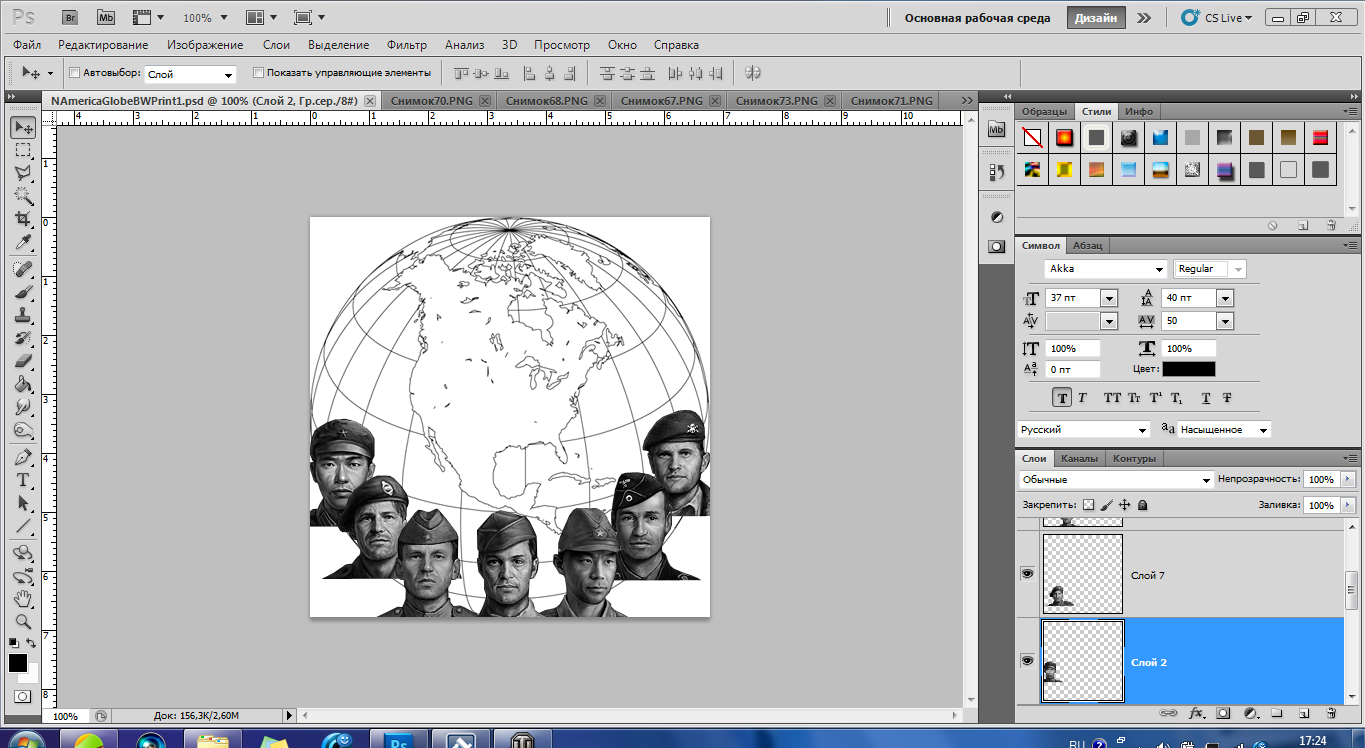Check Показать управляющие элементы option

pos(258,73)
